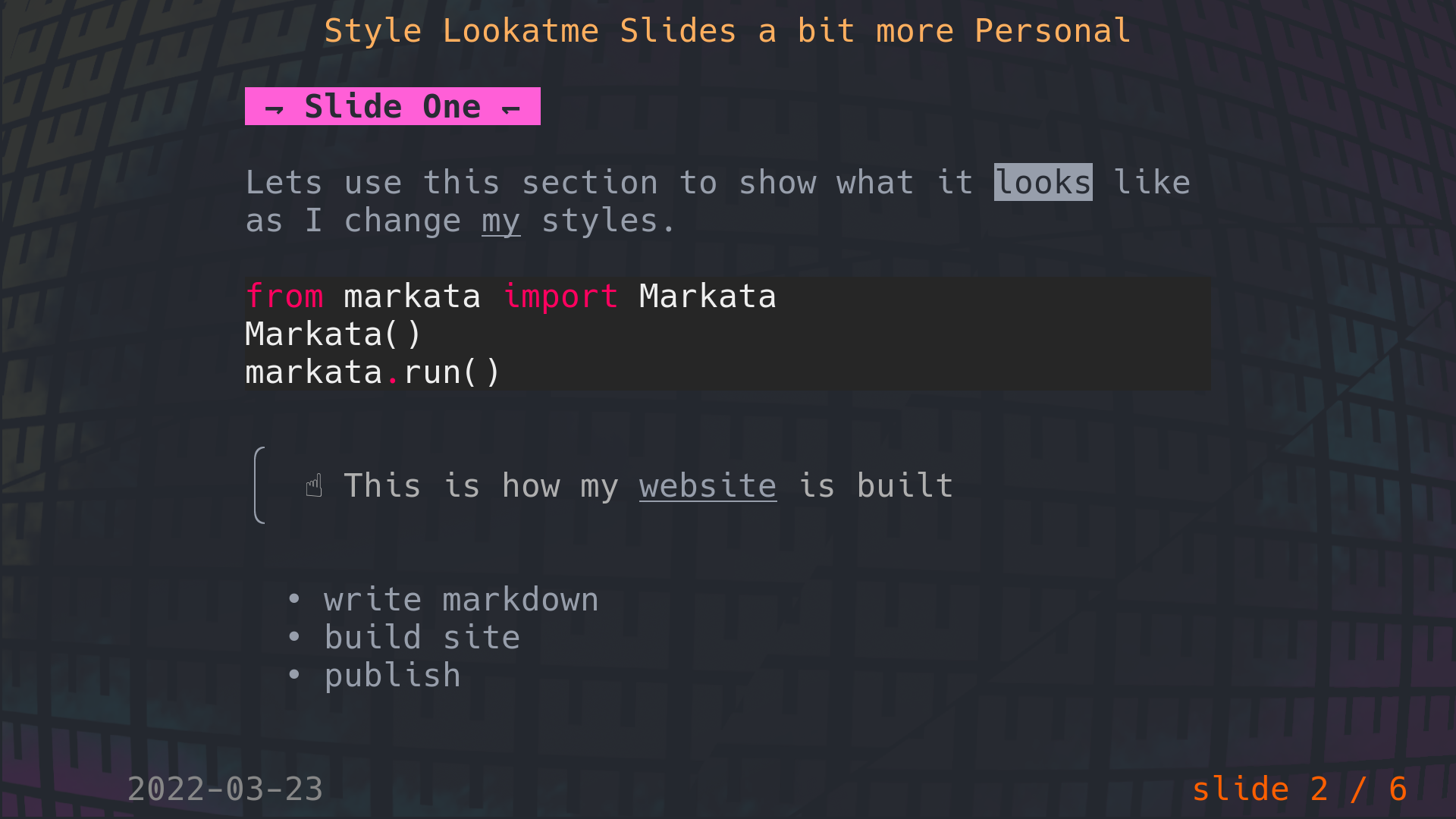Click the date 2022-03-23 in the footer
1456x819 pixels.
pos(225,789)
